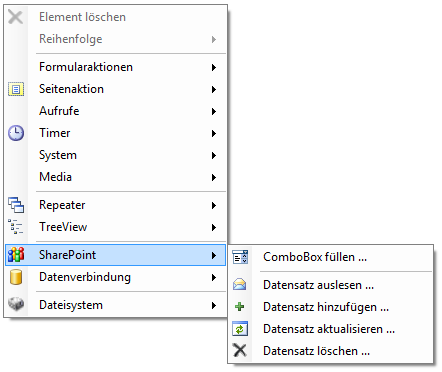The image size is (442, 372).
Task: Expand the Aufrufe submenu arrow
Action: pos(214,111)
